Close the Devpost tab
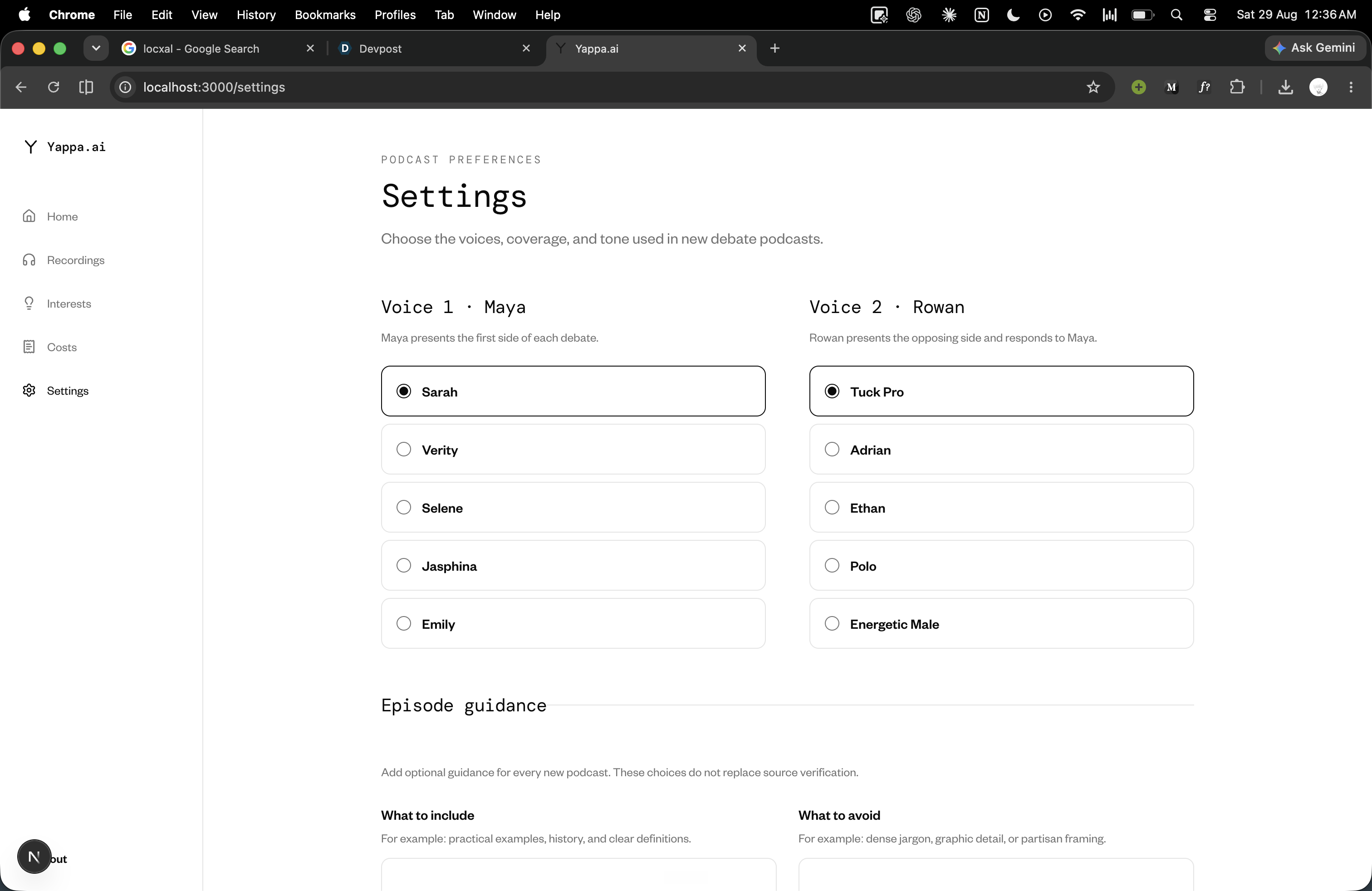This screenshot has width=1372, height=891. click(x=526, y=49)
